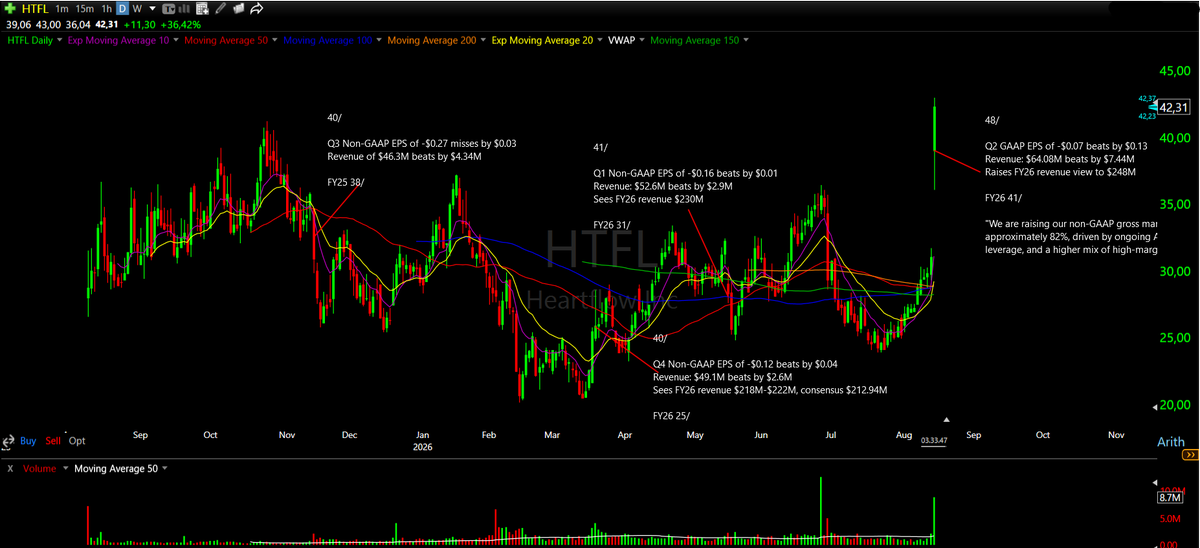Click the 8.7M volume value label
1200x548 pixels.
point(1171,496)
